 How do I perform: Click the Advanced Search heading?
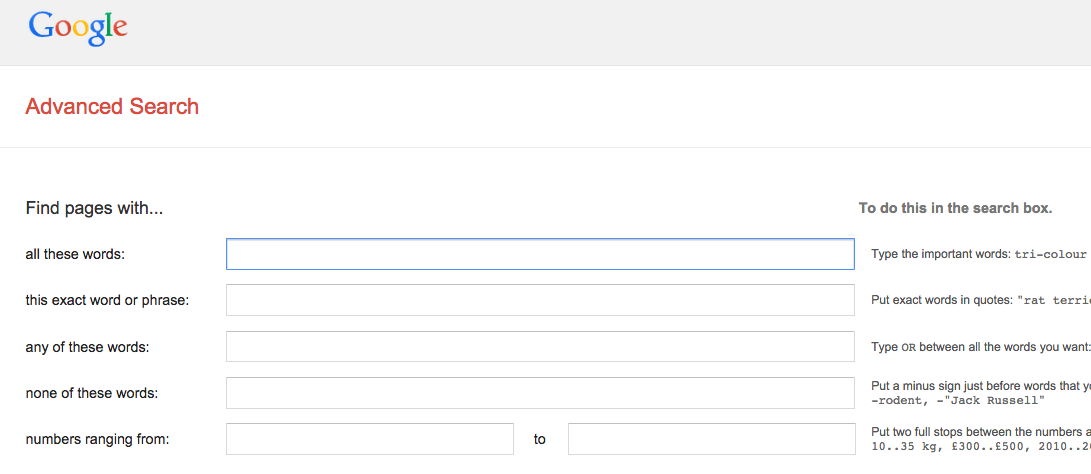(x=112, y=106)
